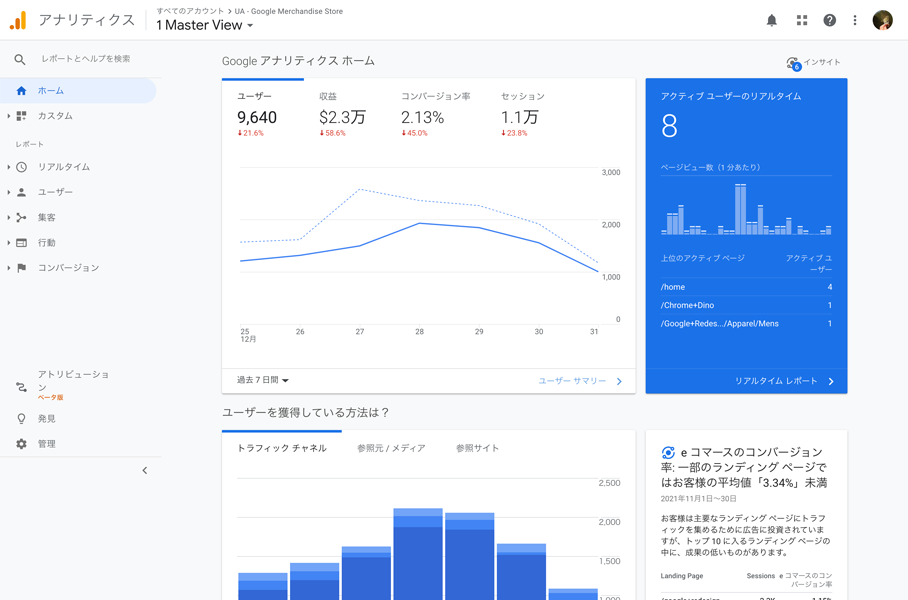Open the 1 Master View dropdown

[x=205, y=26]
